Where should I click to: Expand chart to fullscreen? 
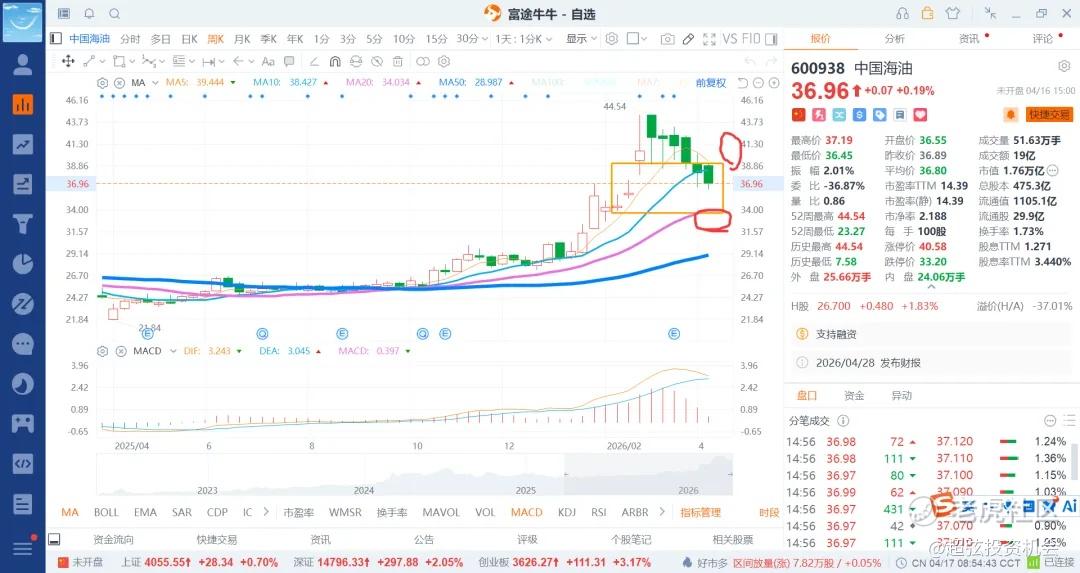click(709, 39)
